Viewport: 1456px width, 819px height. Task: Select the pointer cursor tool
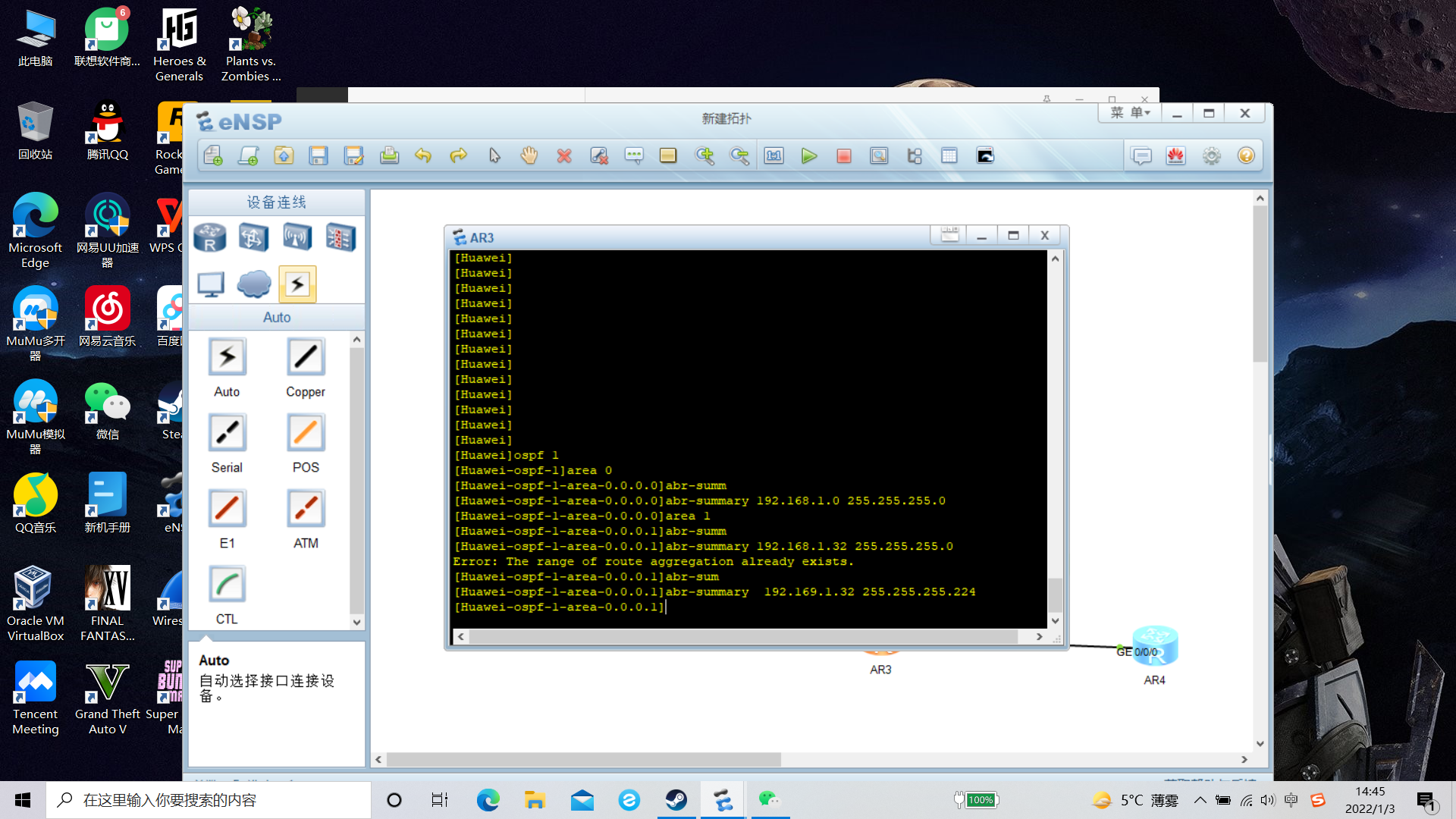(x=494, y=155)
